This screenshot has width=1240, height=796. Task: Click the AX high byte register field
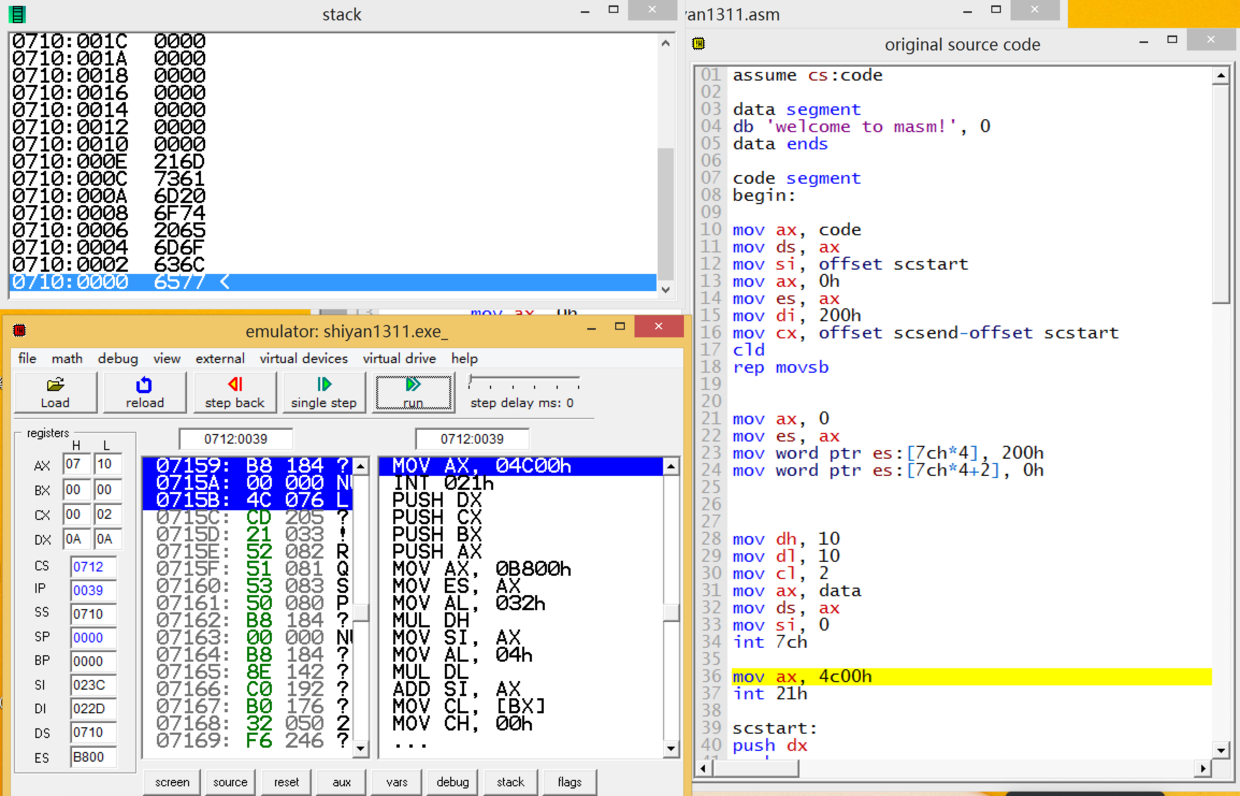[x=76, y=465]
